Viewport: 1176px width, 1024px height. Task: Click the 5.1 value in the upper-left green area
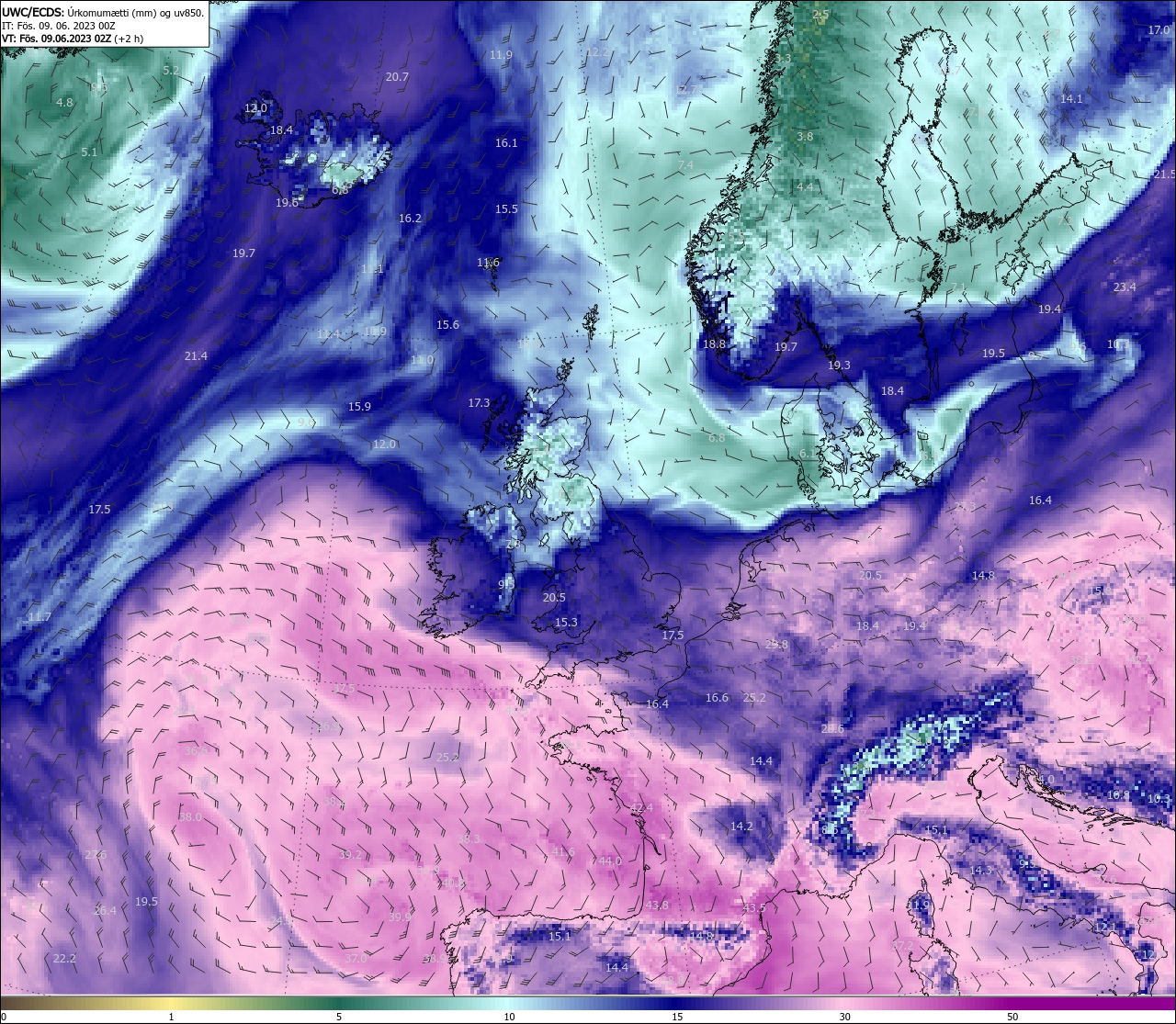click(89, 152)
